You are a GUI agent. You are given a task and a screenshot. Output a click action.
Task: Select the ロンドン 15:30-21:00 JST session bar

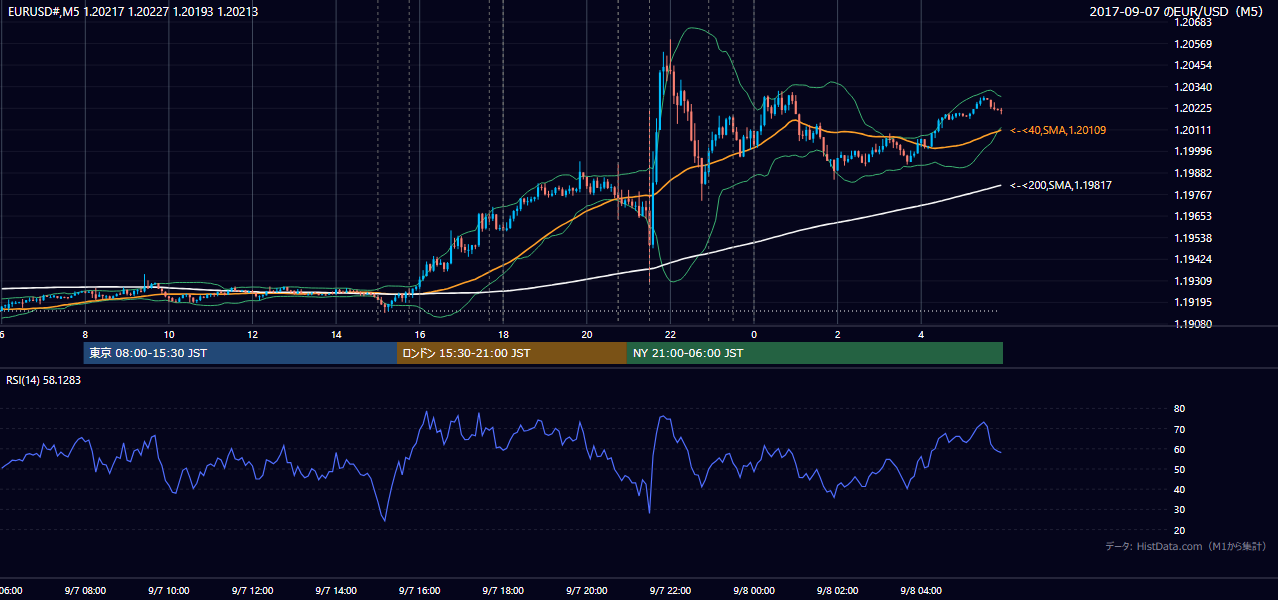512,353
